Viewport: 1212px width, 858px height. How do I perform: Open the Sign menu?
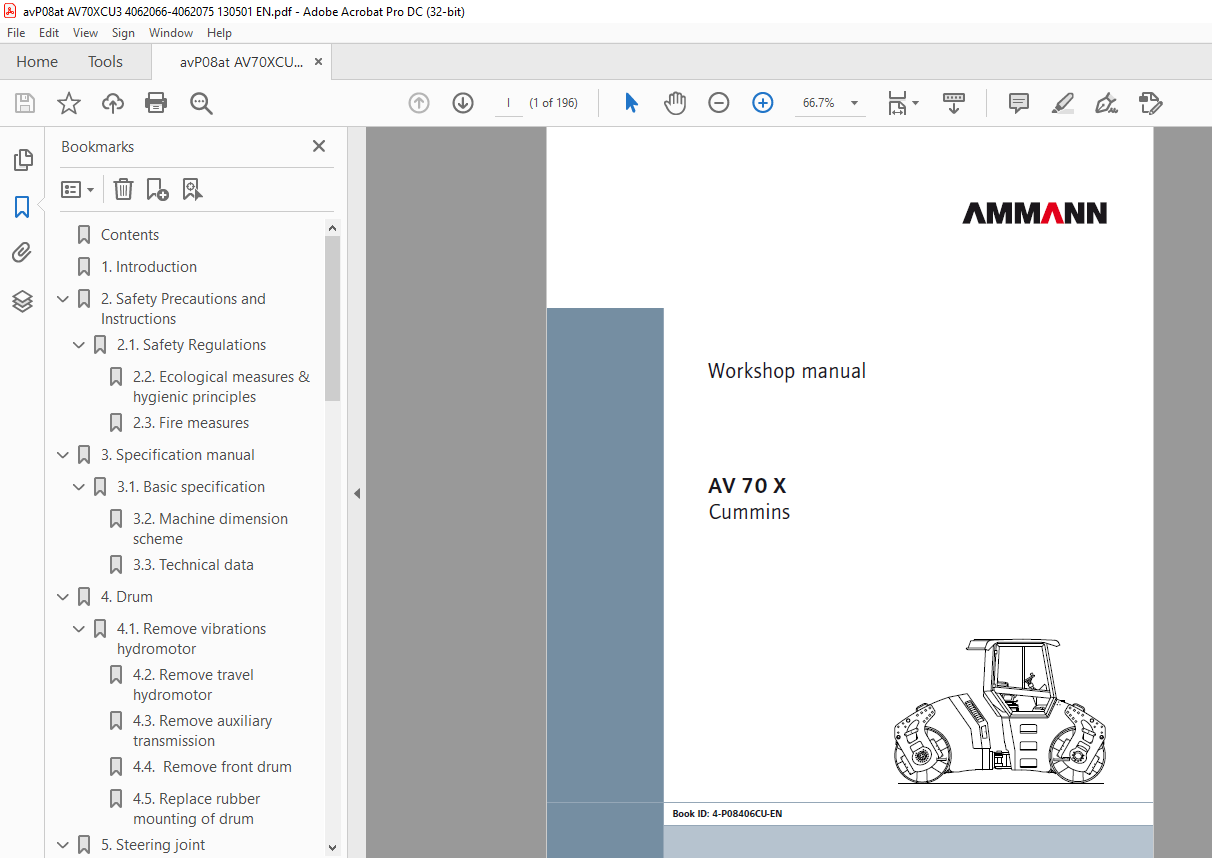click(x=123, y=33)
